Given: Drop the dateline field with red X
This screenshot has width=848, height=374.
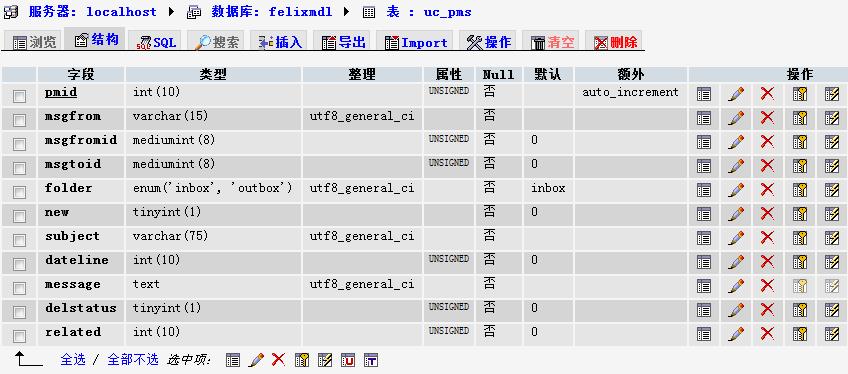Looking at the screenshot, I should tap(767, 262).
